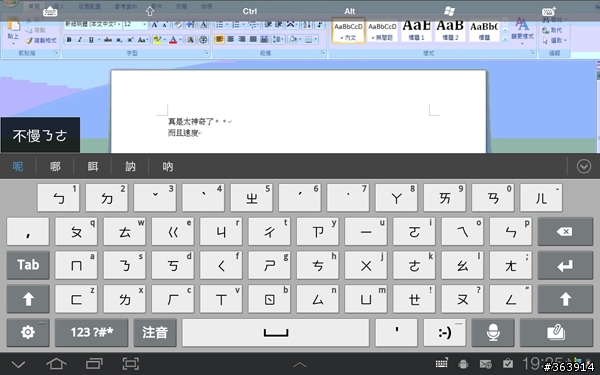
Task: Apply subscript formatting
Action: point(119,40)
